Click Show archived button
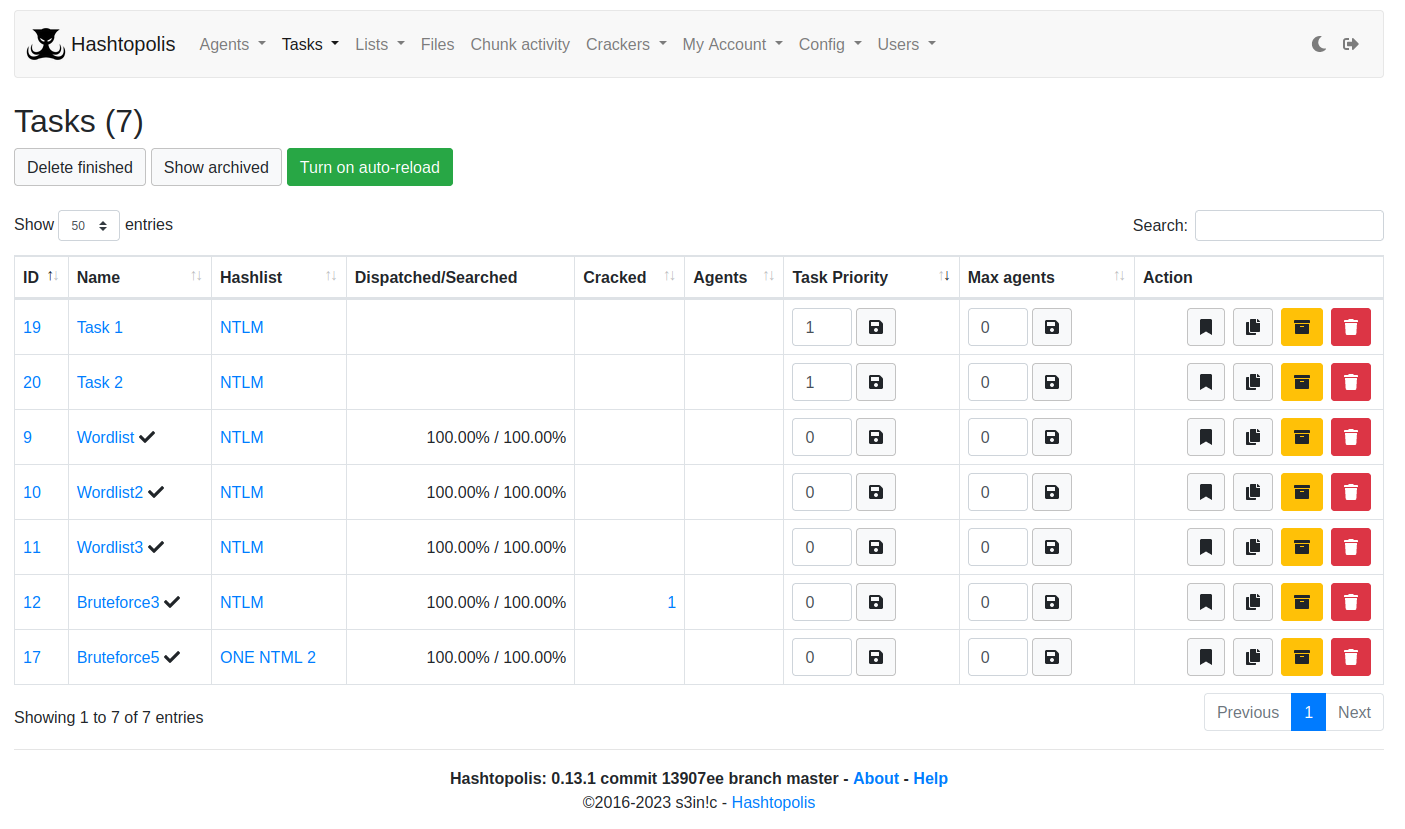 pos(216,167)
